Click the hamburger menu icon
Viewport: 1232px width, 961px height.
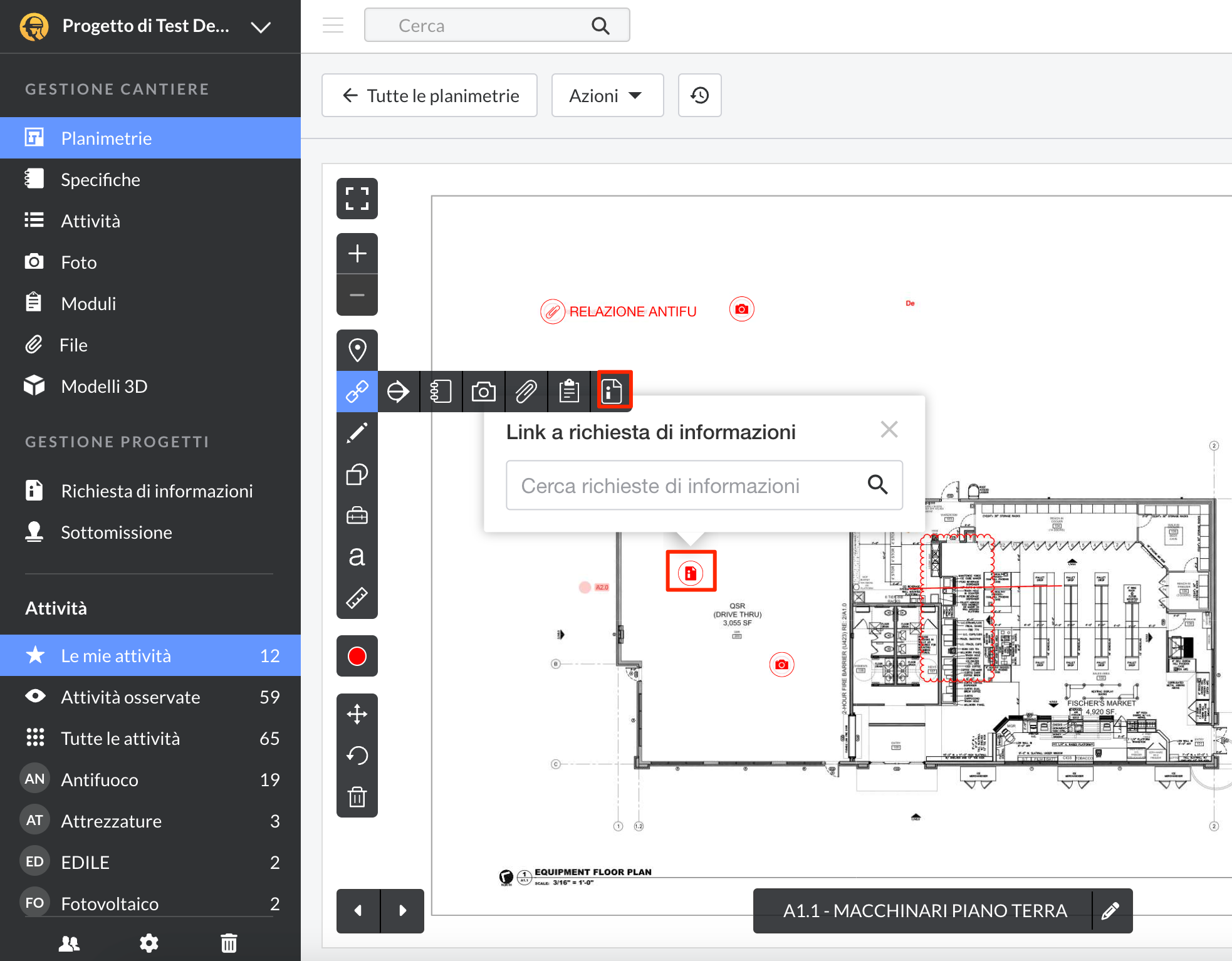pyautogui.click(x=333, y=25)
